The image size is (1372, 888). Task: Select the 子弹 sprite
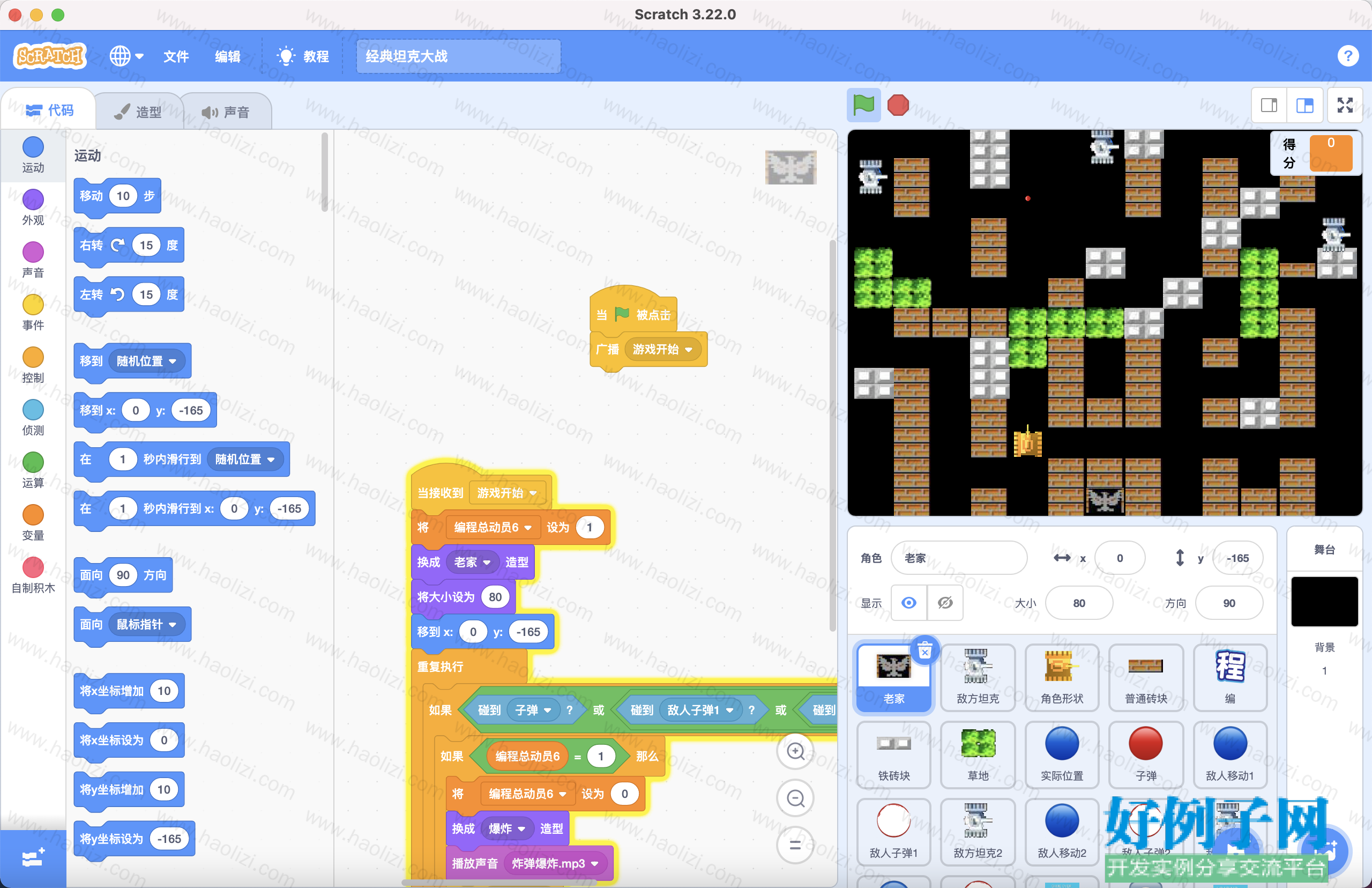click(1145, 754)
